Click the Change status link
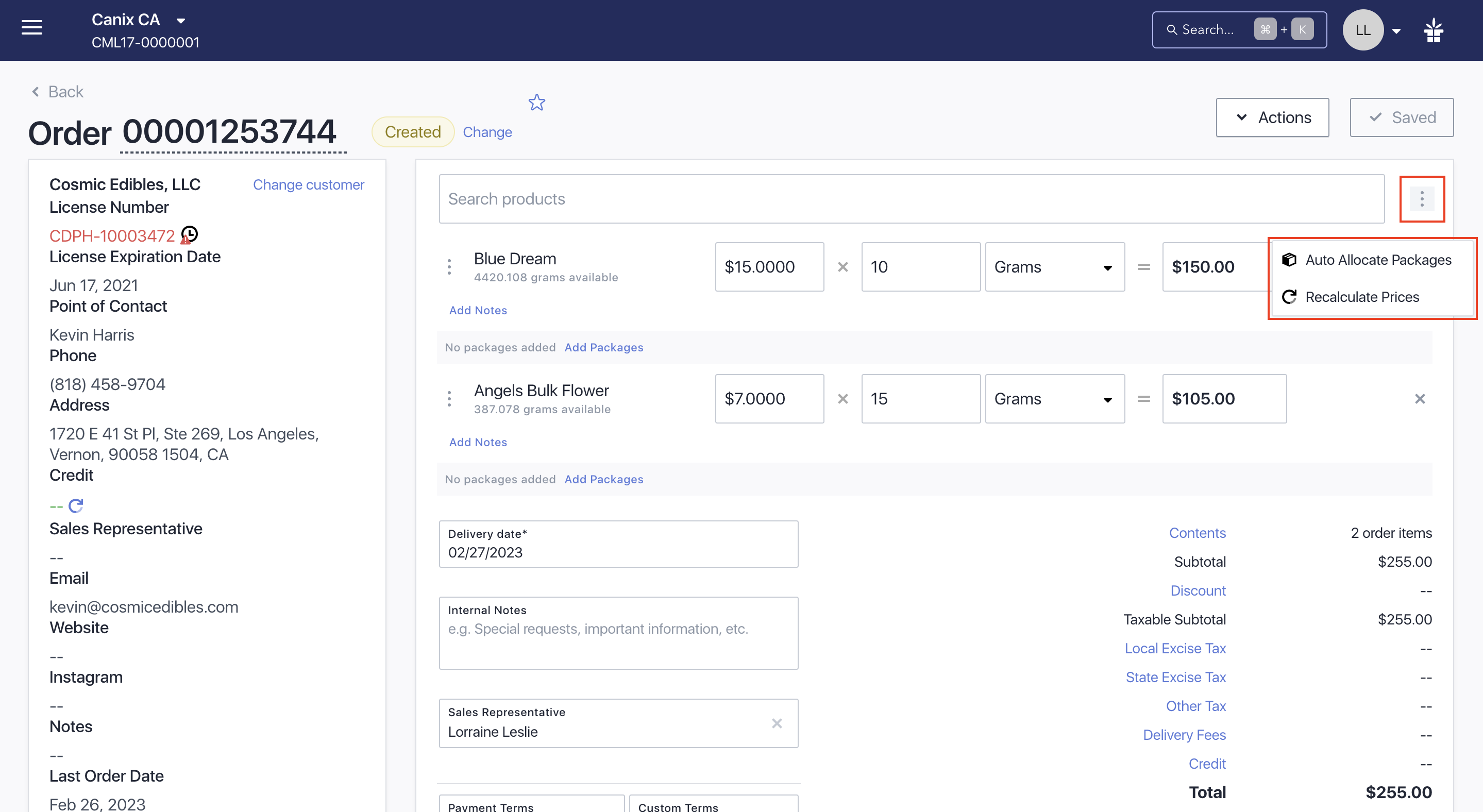This screenshot has width=1483, height=812. point(487,132)
